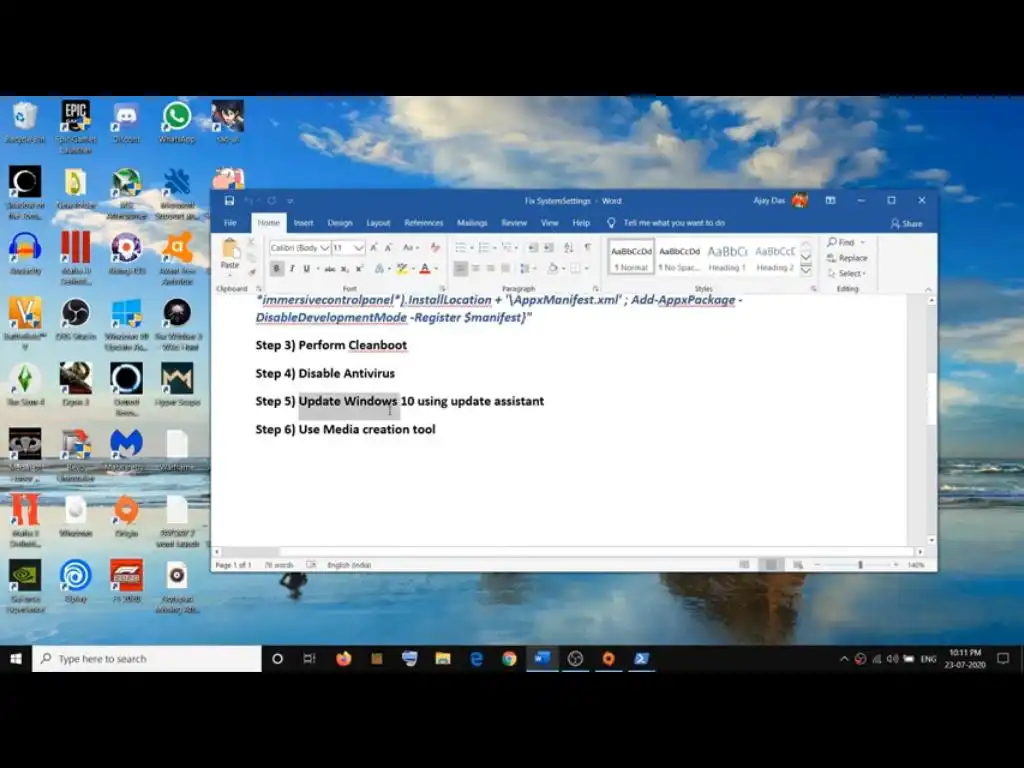Toggle the Show/Hide paragraph marks button
This screenshot has width=1024, height=768.
tap(588, 248)
